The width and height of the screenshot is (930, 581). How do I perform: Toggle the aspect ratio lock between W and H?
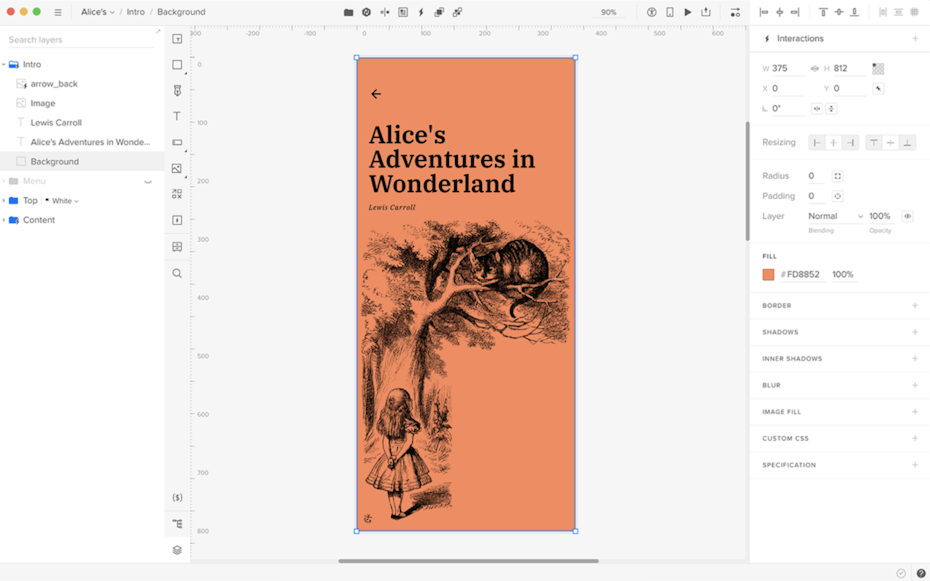pos(814,69)
